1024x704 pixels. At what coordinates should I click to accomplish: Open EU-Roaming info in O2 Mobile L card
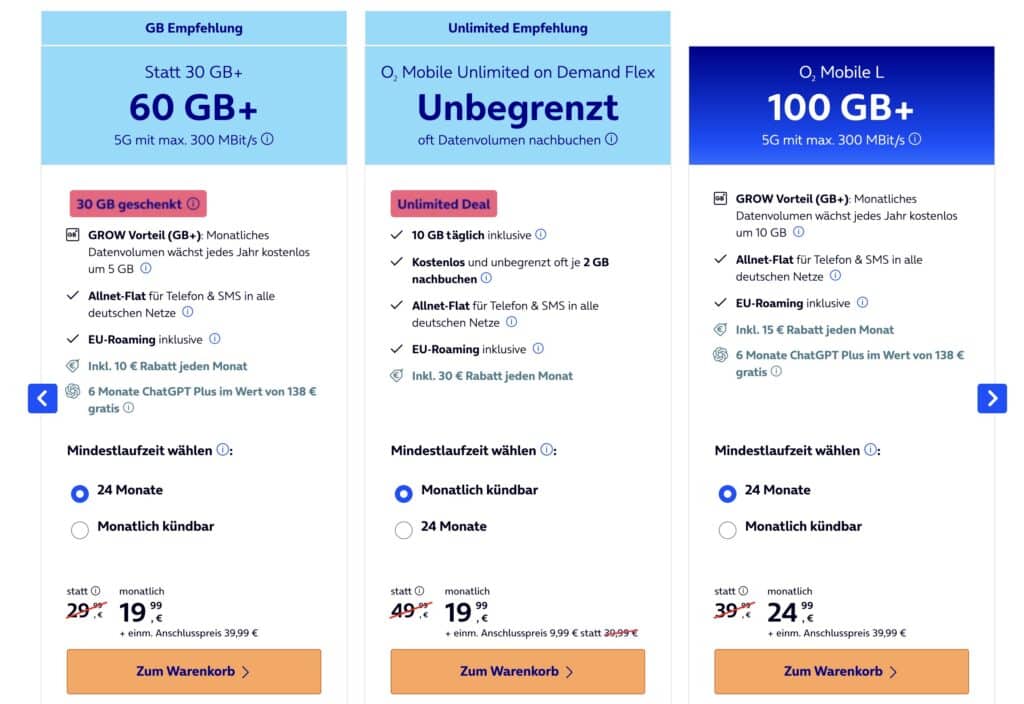862,303
